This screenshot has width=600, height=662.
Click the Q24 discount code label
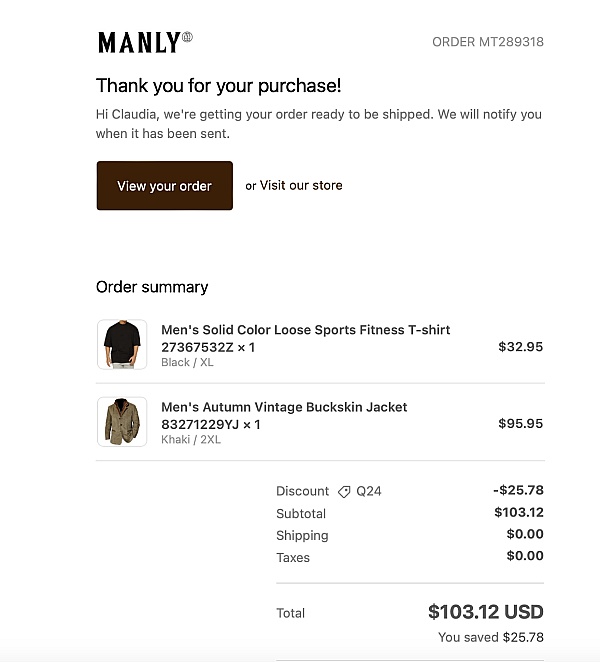369,491
